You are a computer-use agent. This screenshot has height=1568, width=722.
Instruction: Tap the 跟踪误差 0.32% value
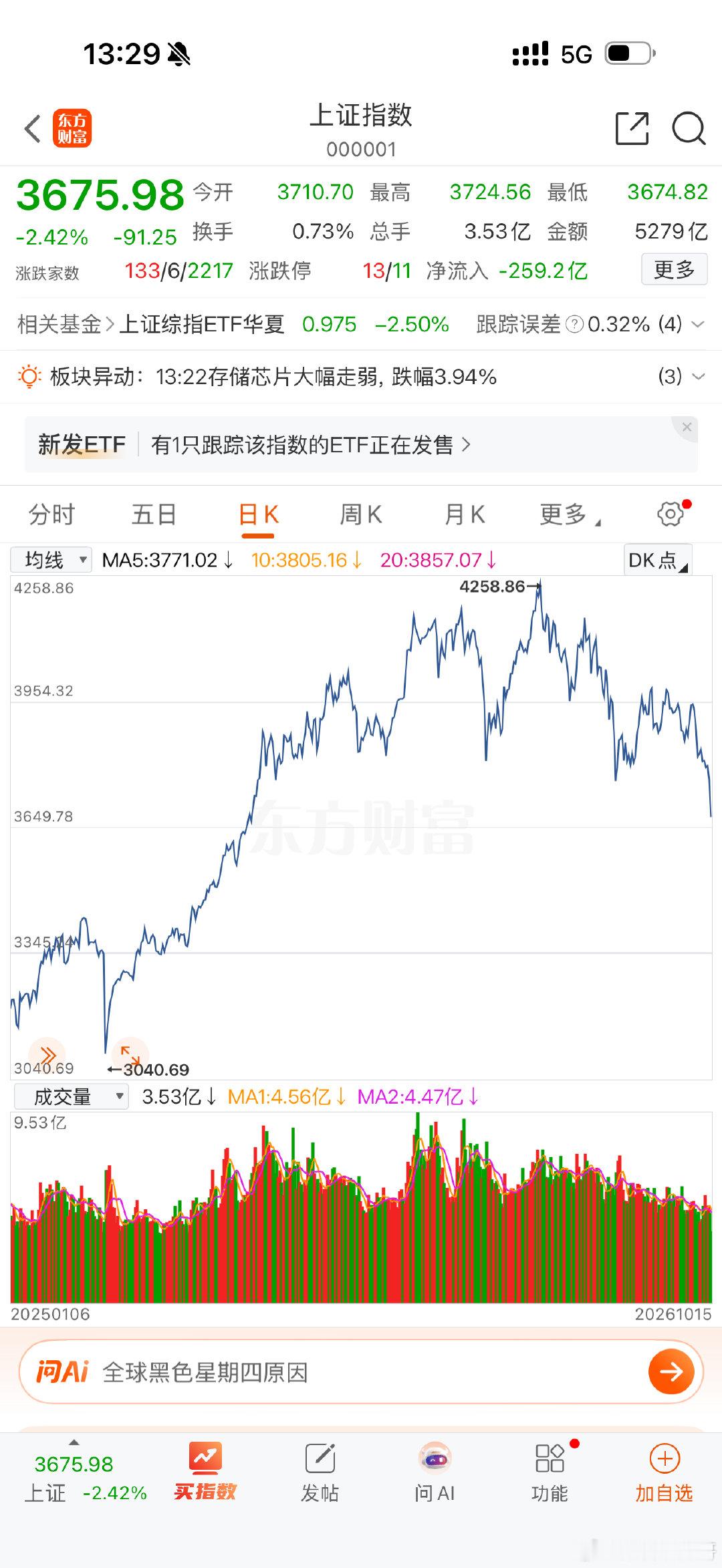point(618,325)
